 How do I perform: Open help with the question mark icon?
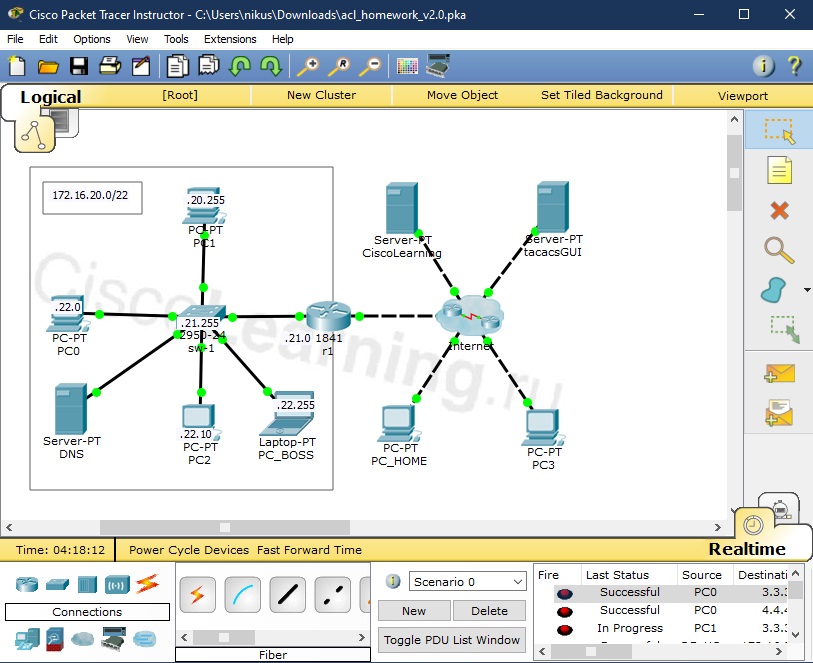pos(794,66)
